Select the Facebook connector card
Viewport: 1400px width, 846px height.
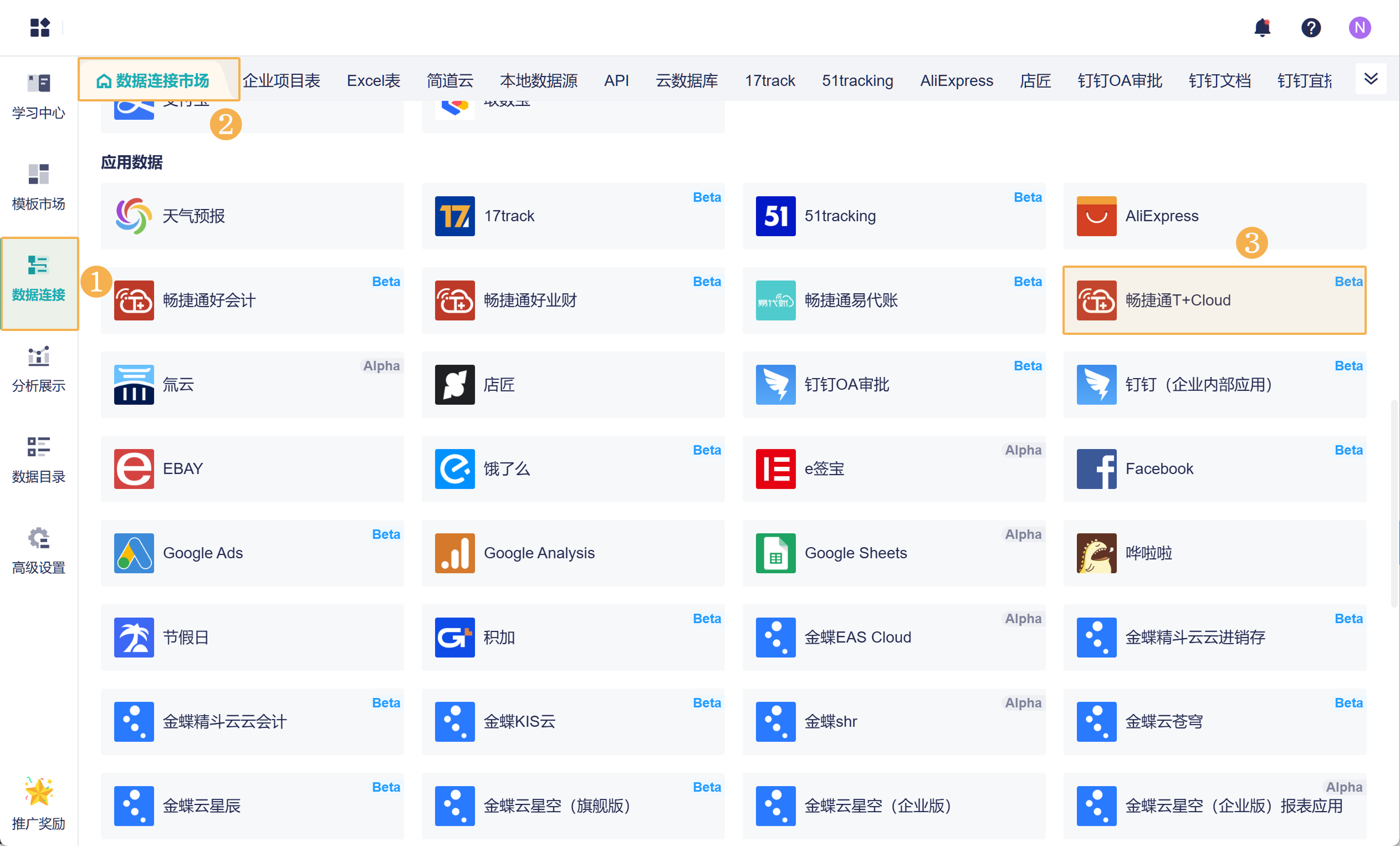click(x=1214, y=469)
